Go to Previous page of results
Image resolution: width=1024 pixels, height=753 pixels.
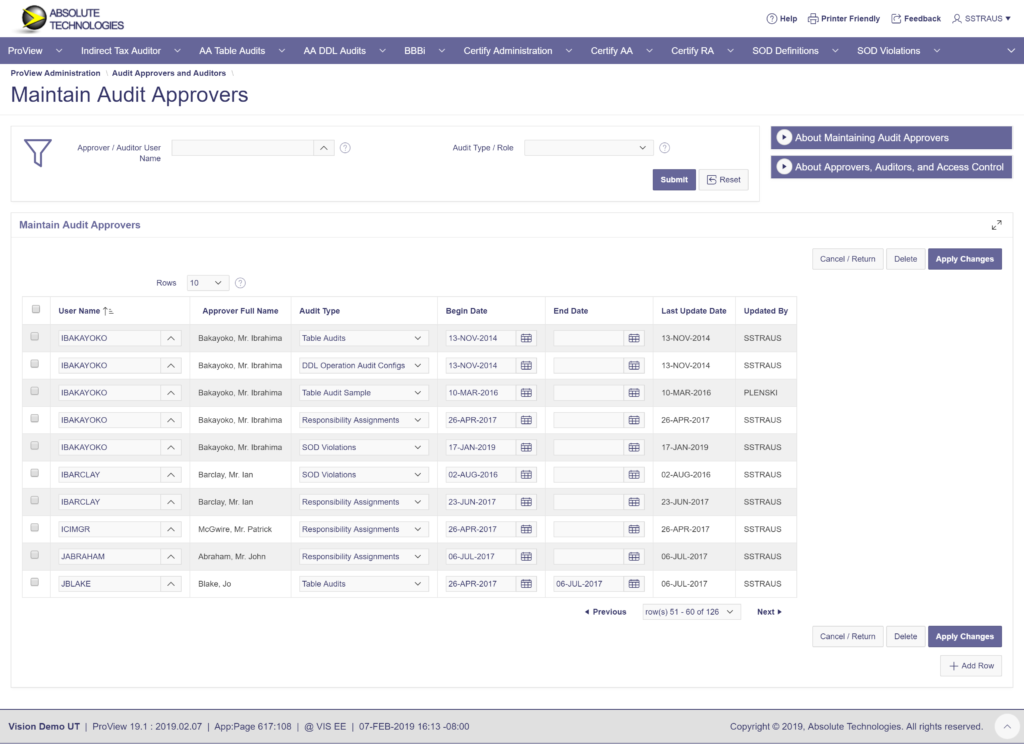(605, 612)
